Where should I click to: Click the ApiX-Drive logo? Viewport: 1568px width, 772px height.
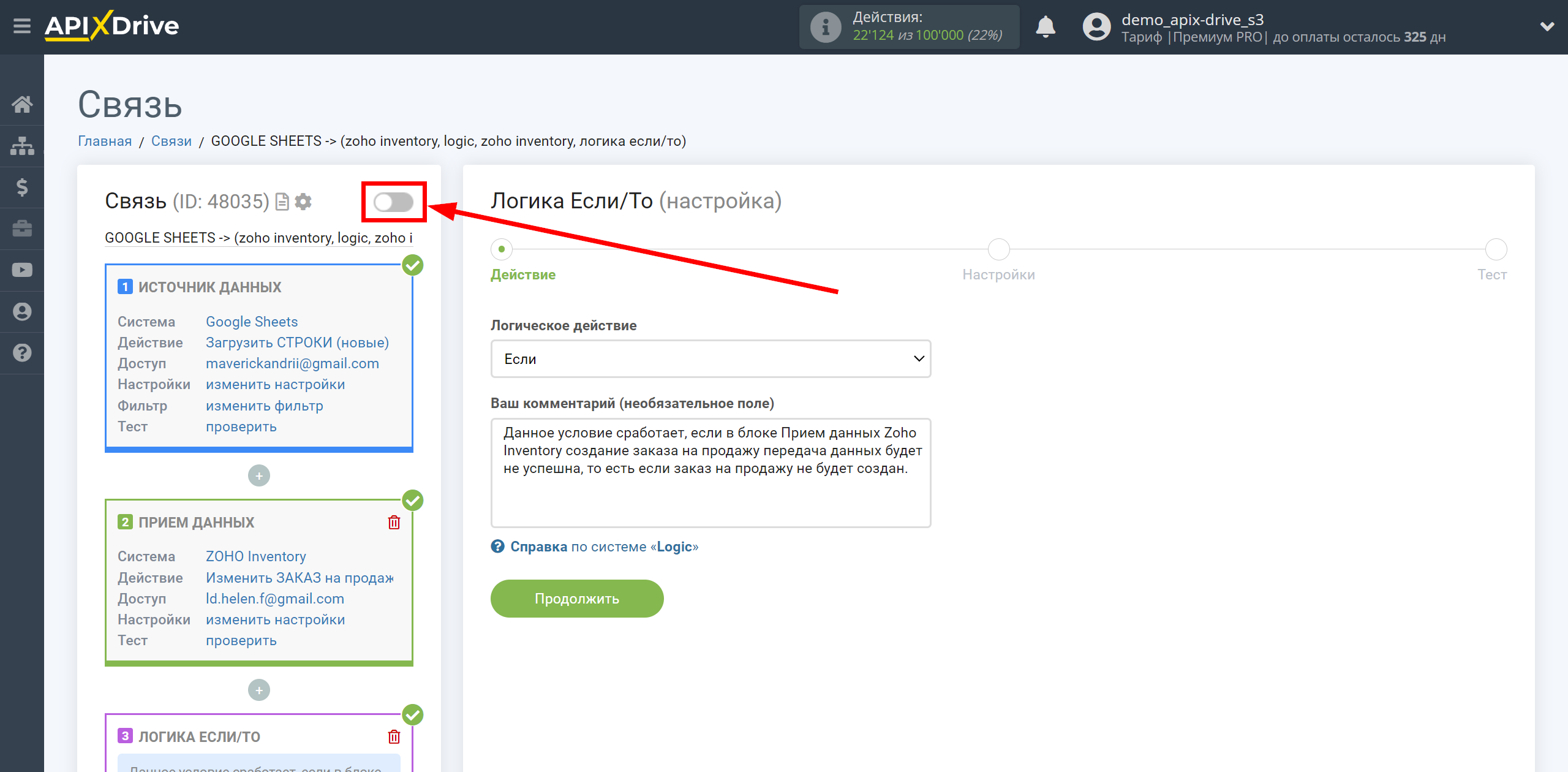[111, 26]
